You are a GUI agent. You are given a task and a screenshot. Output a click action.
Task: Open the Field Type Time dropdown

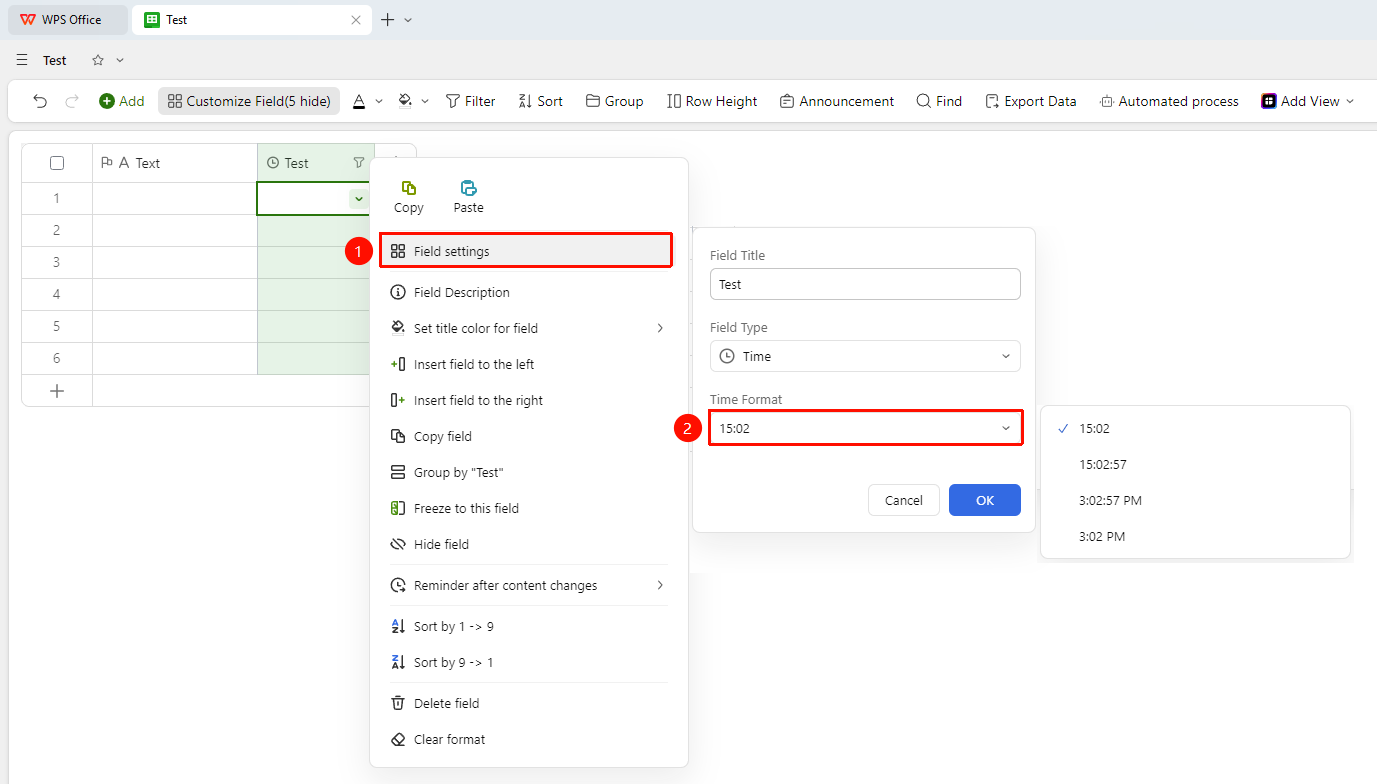point(865,356)
